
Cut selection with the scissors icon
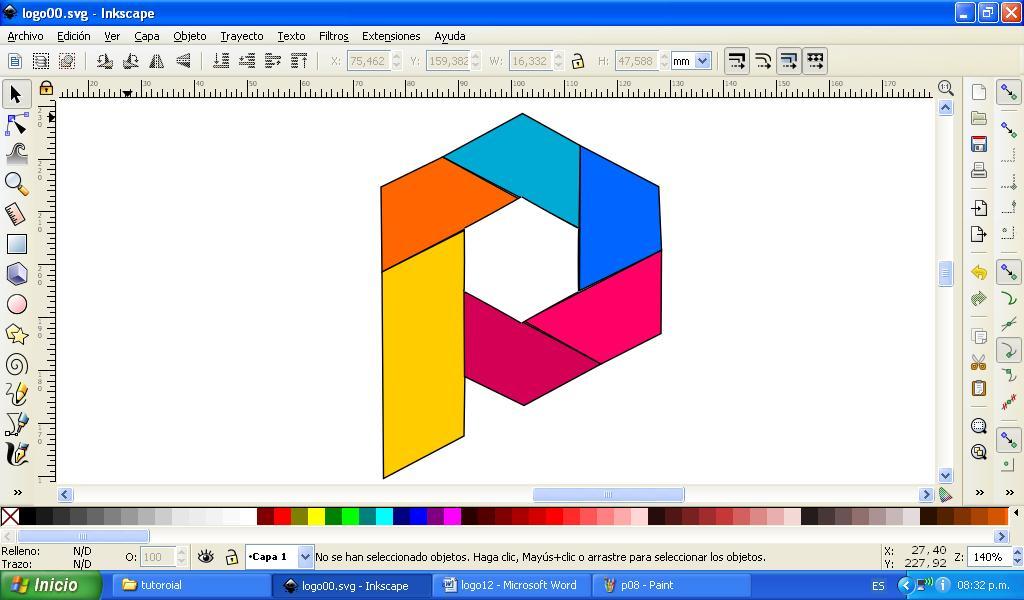978,362
